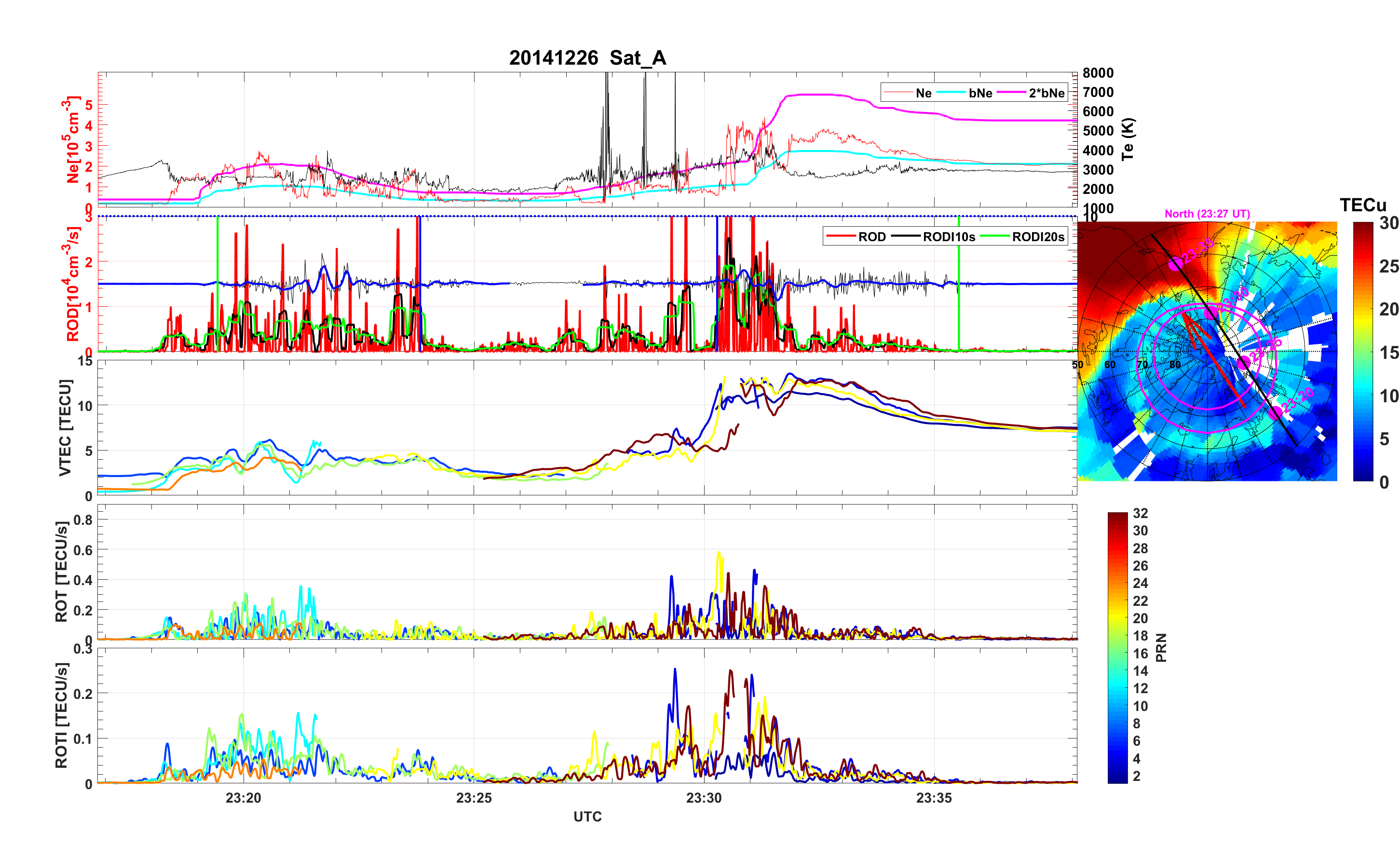Click the 23:30 tick label on the UTC axis
Viewport: 1400px width, 847px height.
pyautogui.click(x=704, y=798)
